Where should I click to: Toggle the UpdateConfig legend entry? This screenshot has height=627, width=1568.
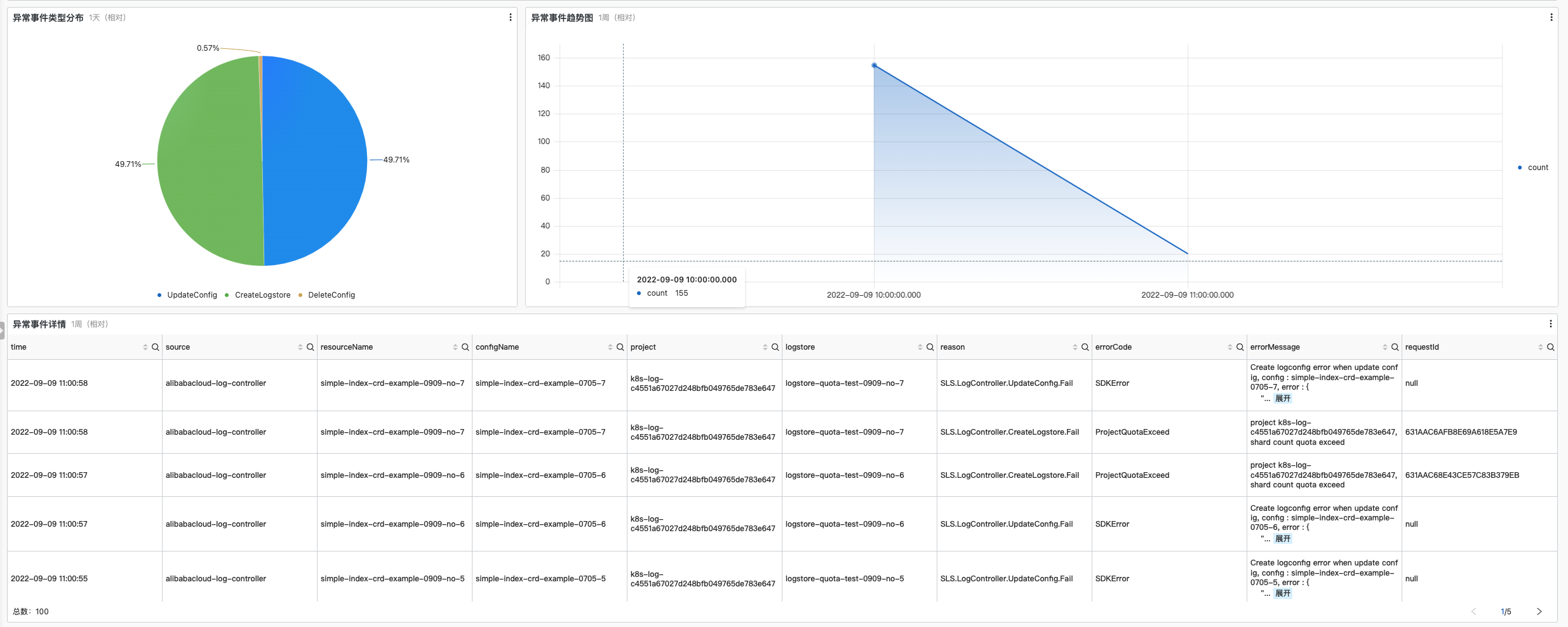(x=187, y=294)
